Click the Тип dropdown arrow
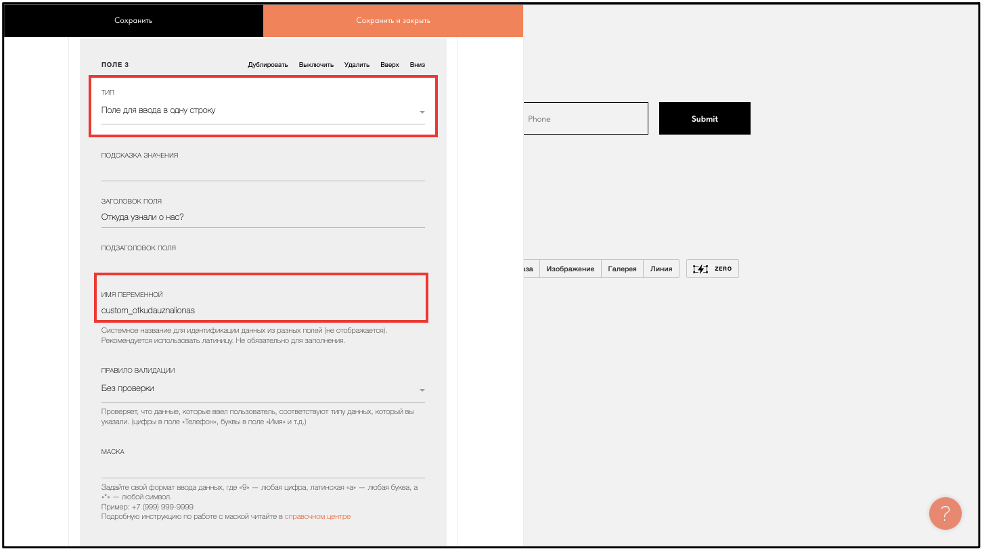The width and height of the screenshot is (981, 550). click(x=422, y=112)
